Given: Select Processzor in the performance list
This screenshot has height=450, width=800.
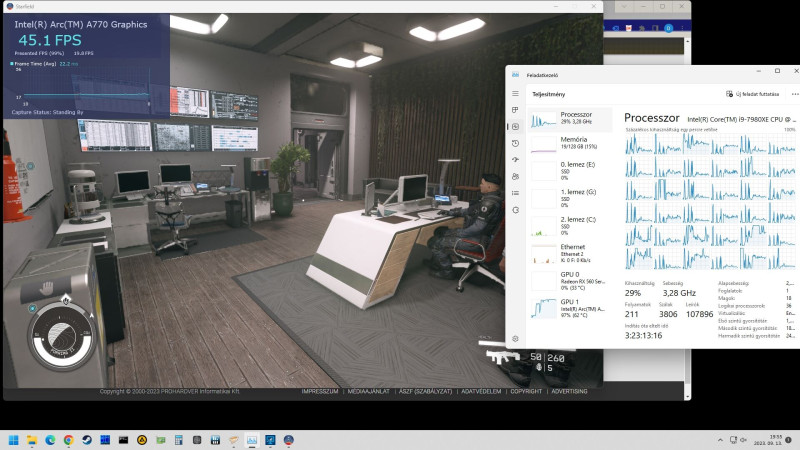Looking at the screenshot, I should [x=570, y=119].
